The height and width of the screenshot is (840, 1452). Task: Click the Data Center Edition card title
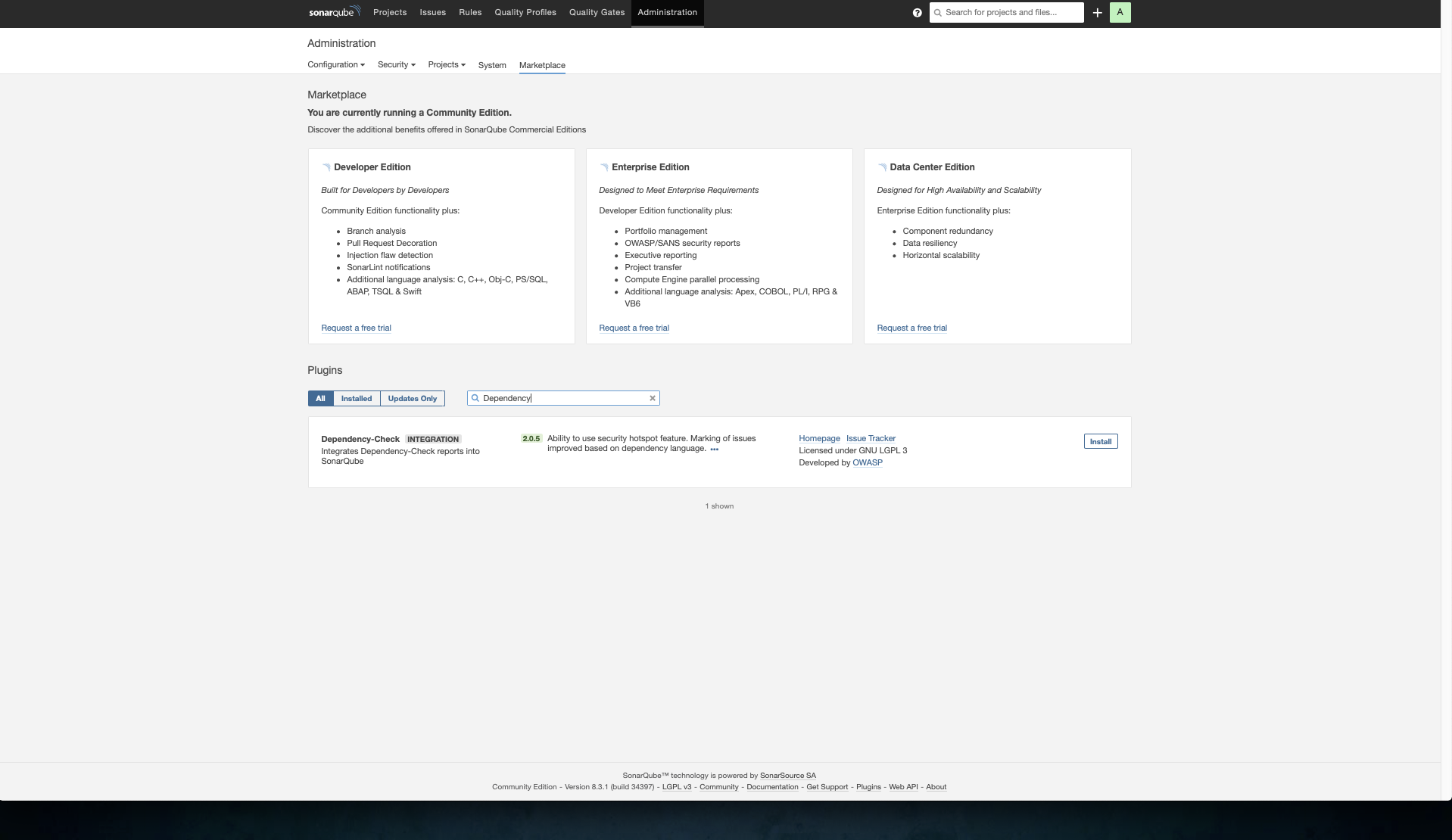932,167
